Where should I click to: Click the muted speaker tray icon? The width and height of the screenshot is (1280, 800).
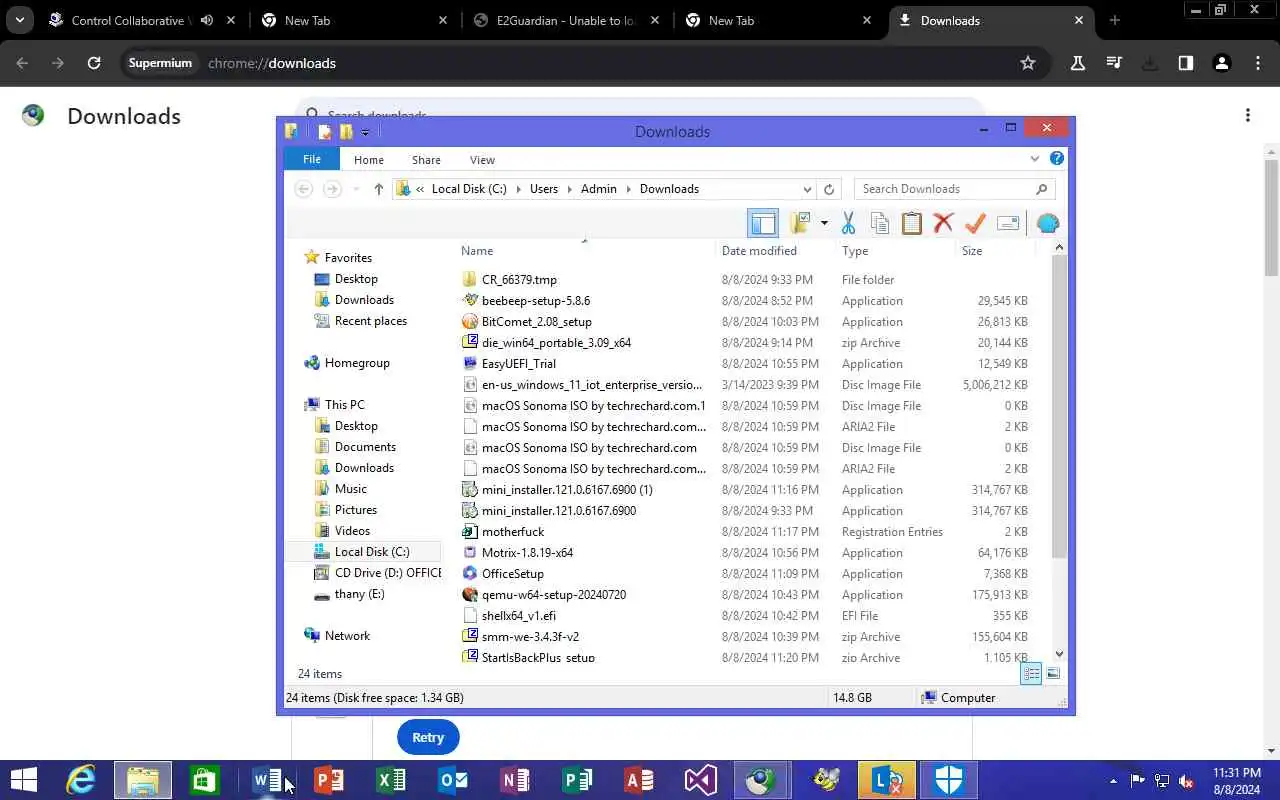(x=1187, y=781)
